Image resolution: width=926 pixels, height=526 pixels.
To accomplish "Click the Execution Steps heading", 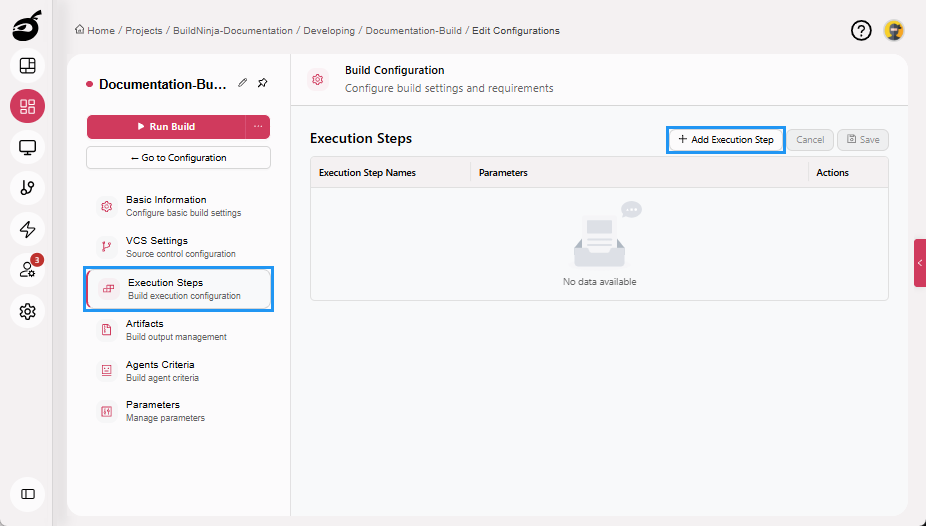I will [x=361, y=139].
